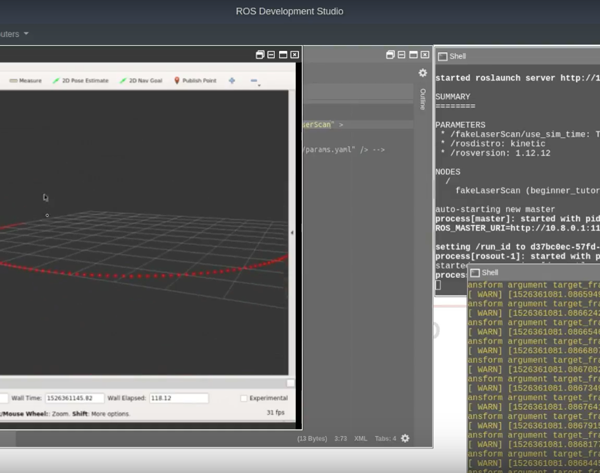Collapse the RViz side panel arrow handle
The image size is (600, 473).
point(292,232)
